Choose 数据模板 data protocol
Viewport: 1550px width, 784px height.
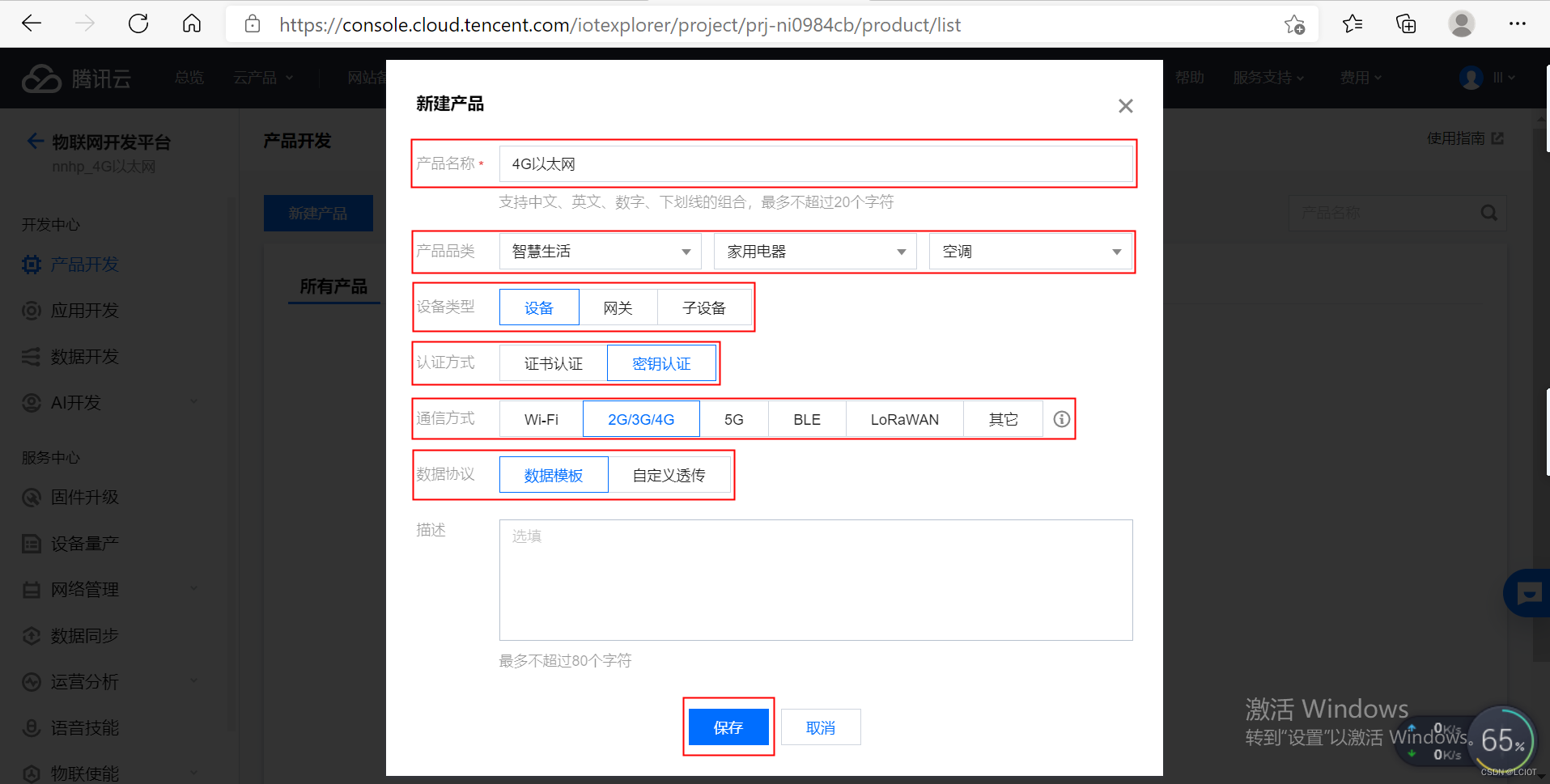tap(554, 475)
